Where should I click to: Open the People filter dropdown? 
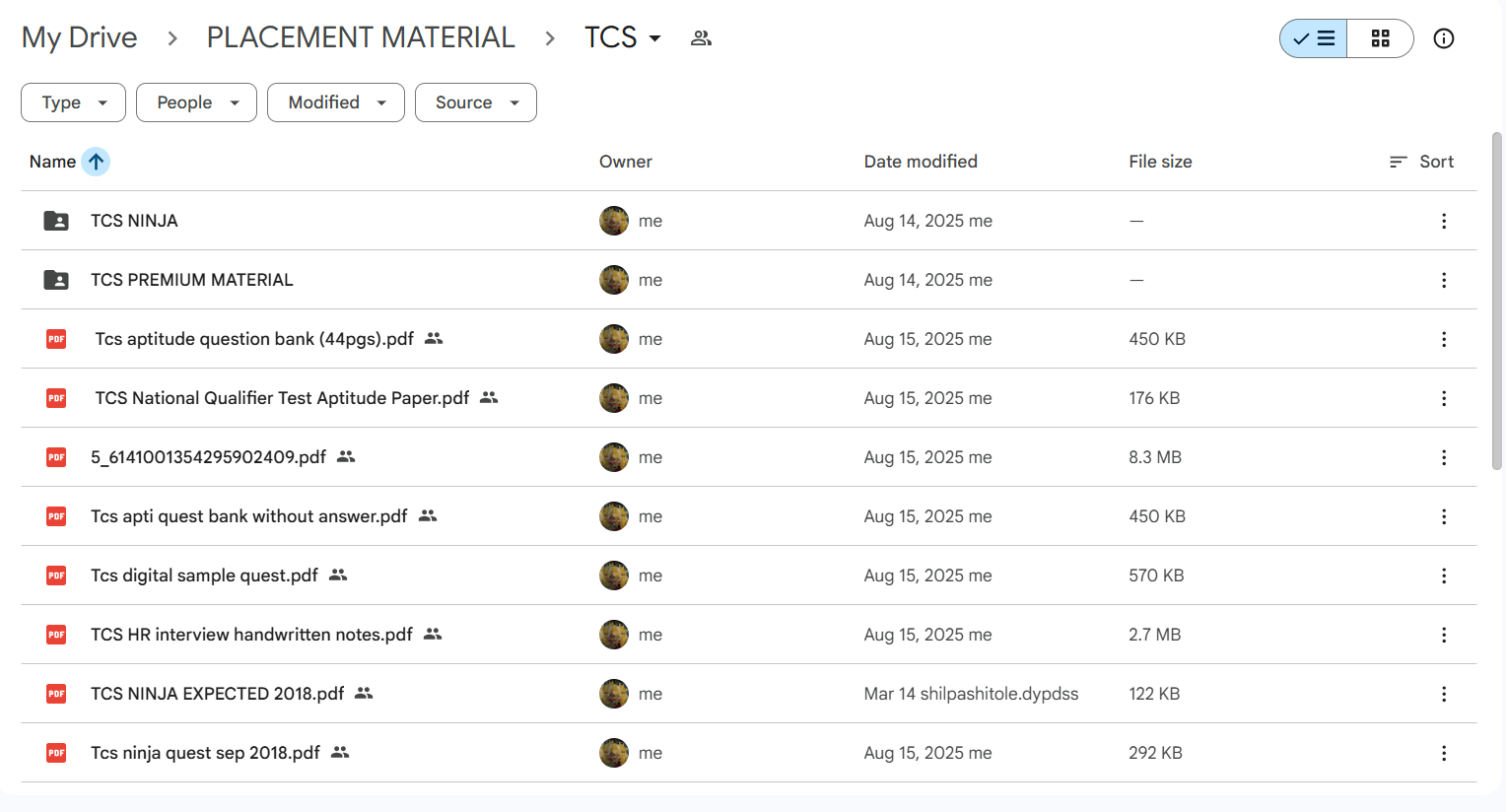click(x=196, y=102)
